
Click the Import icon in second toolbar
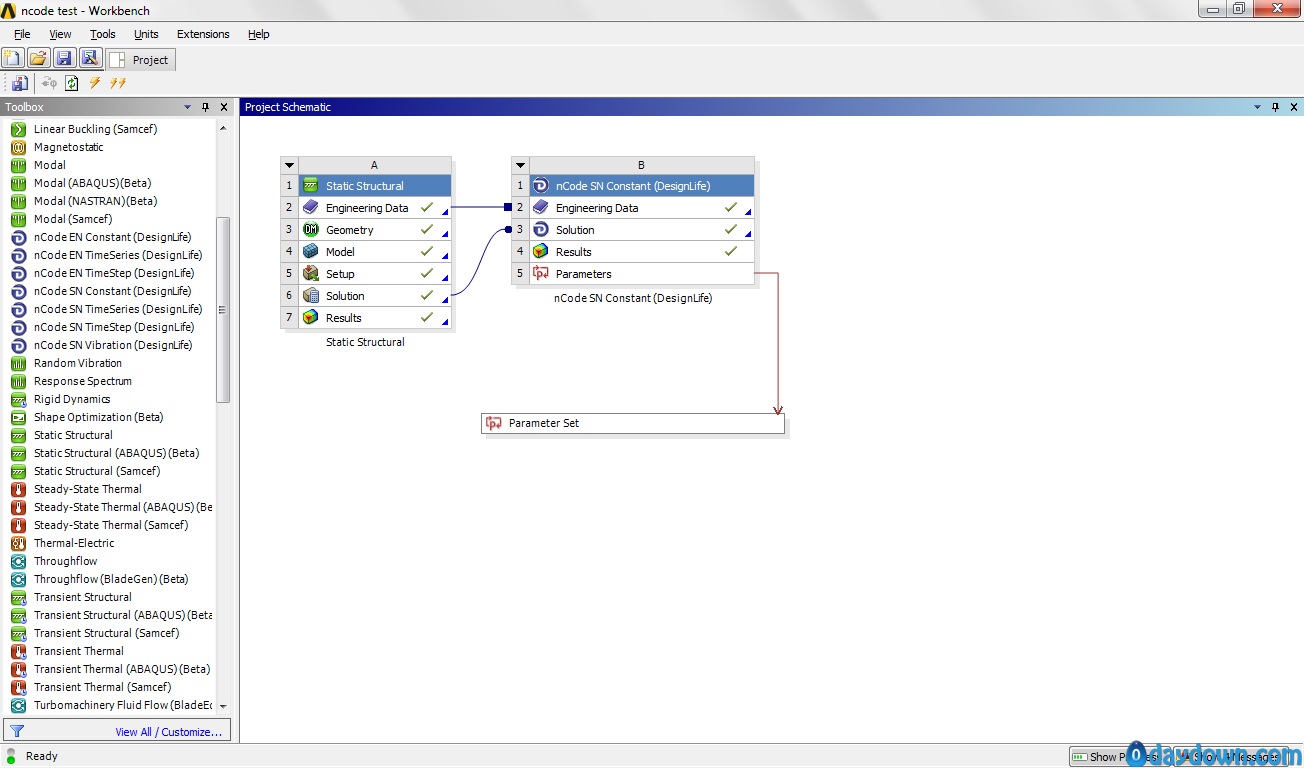pyautogui.click(x=19, y=83)
